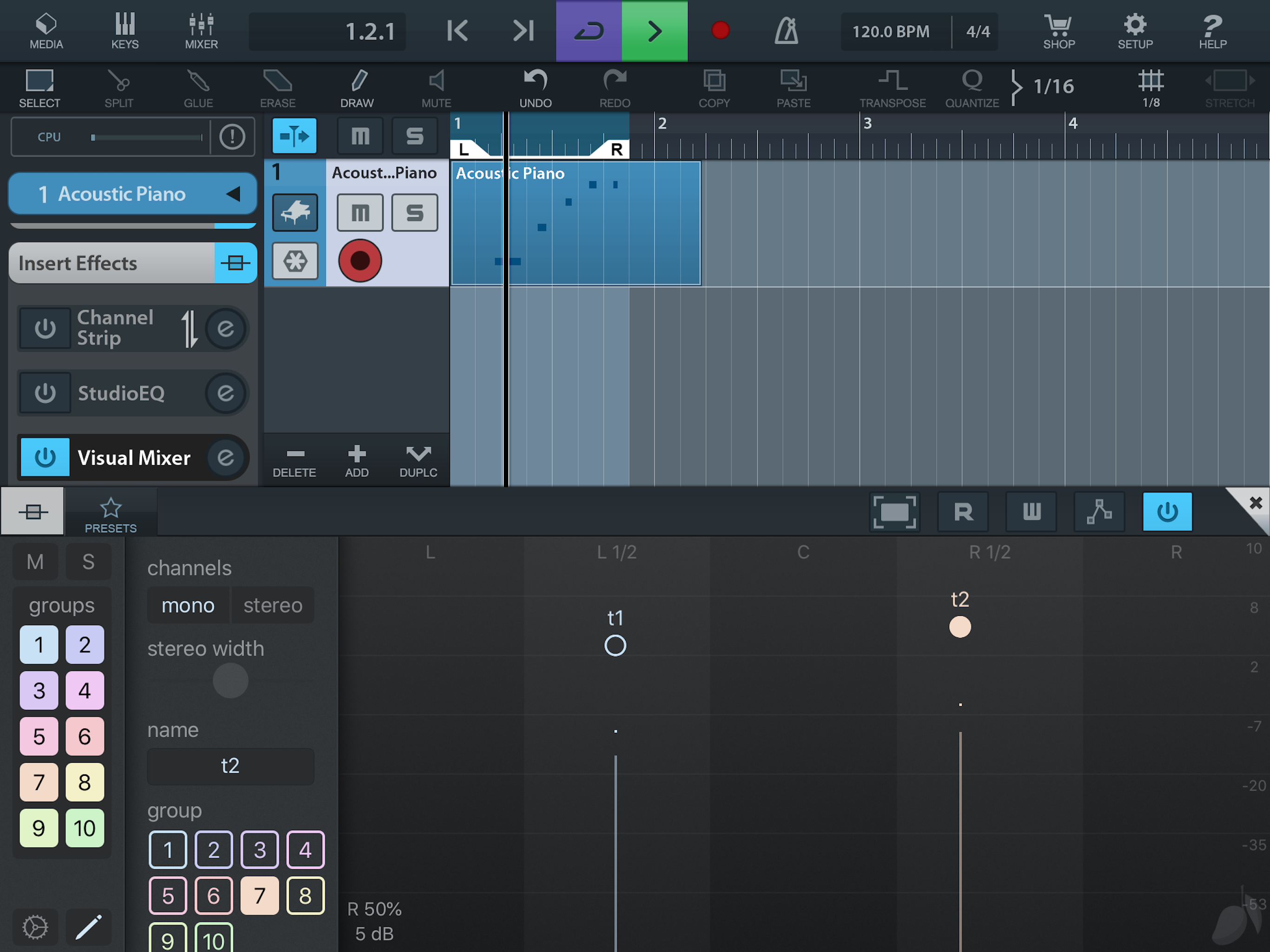This screenshot has height=952, width=1270.
Task: Choose the ERASE tool
Action: (x=278, y=88)
